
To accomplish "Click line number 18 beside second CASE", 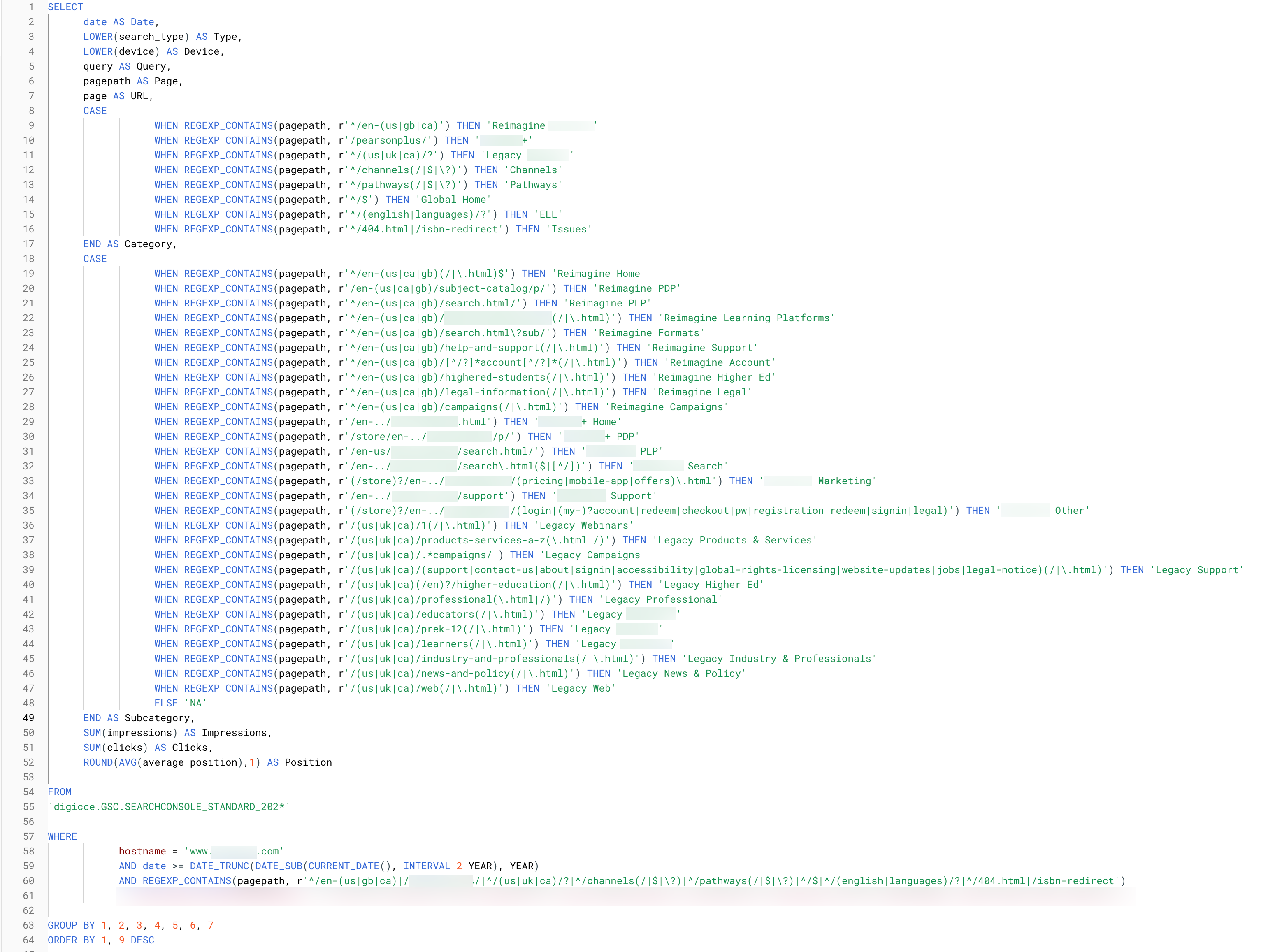I will (28, 259).
